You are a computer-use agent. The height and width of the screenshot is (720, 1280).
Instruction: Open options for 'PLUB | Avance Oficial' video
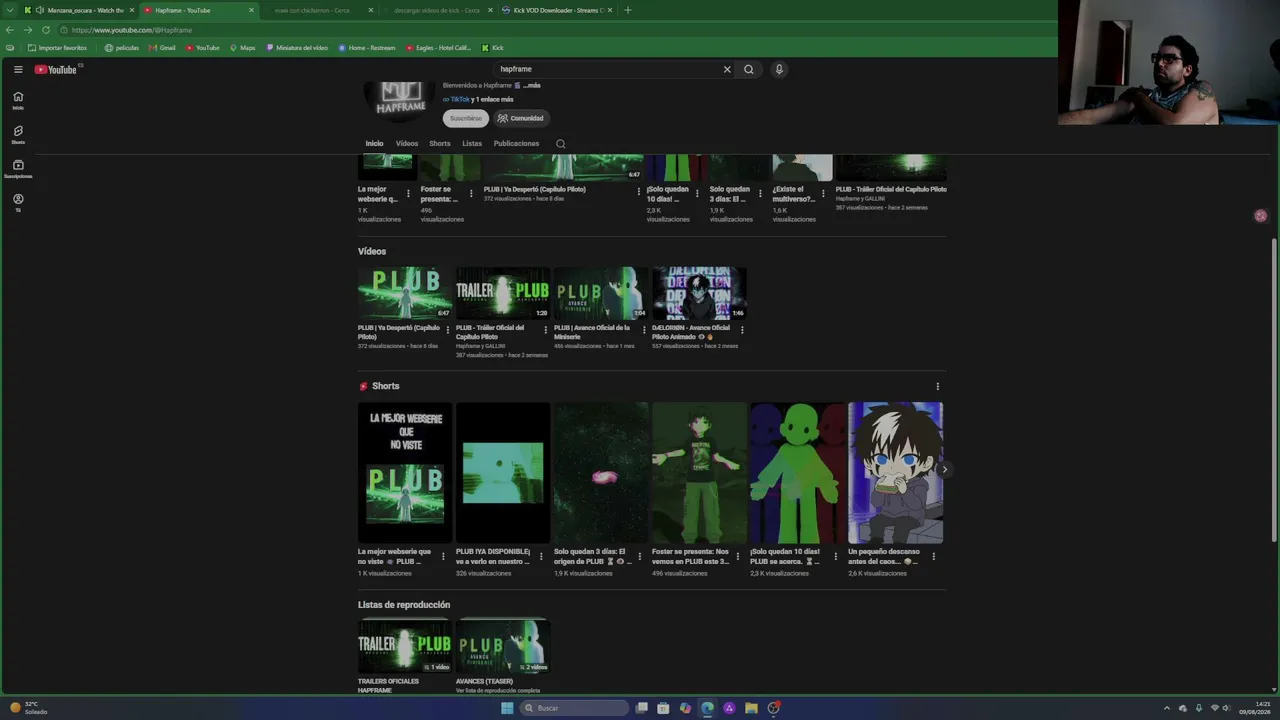(644, 330)
